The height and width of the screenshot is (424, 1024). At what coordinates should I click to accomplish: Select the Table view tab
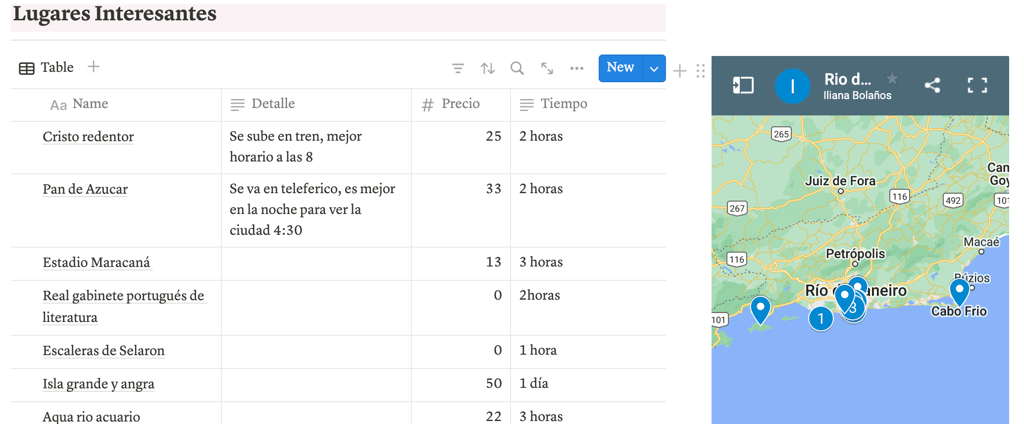46,68
